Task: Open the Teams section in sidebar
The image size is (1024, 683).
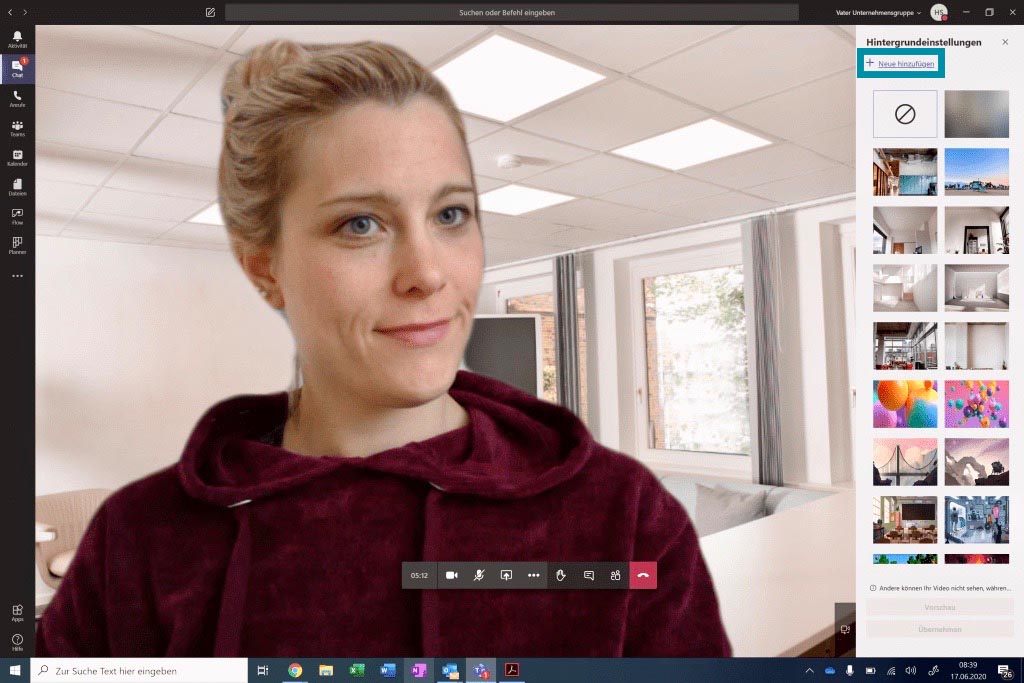Action: tap(17, 128)
